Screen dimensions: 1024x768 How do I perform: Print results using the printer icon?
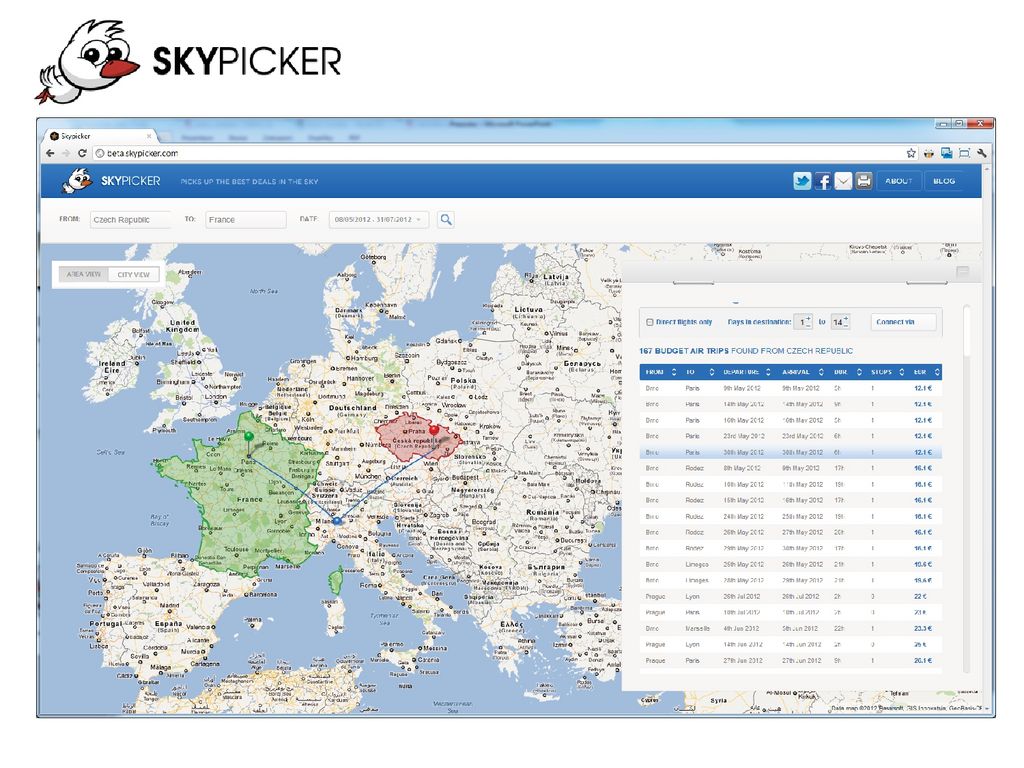pyautogui.click(x=863, y=181)
